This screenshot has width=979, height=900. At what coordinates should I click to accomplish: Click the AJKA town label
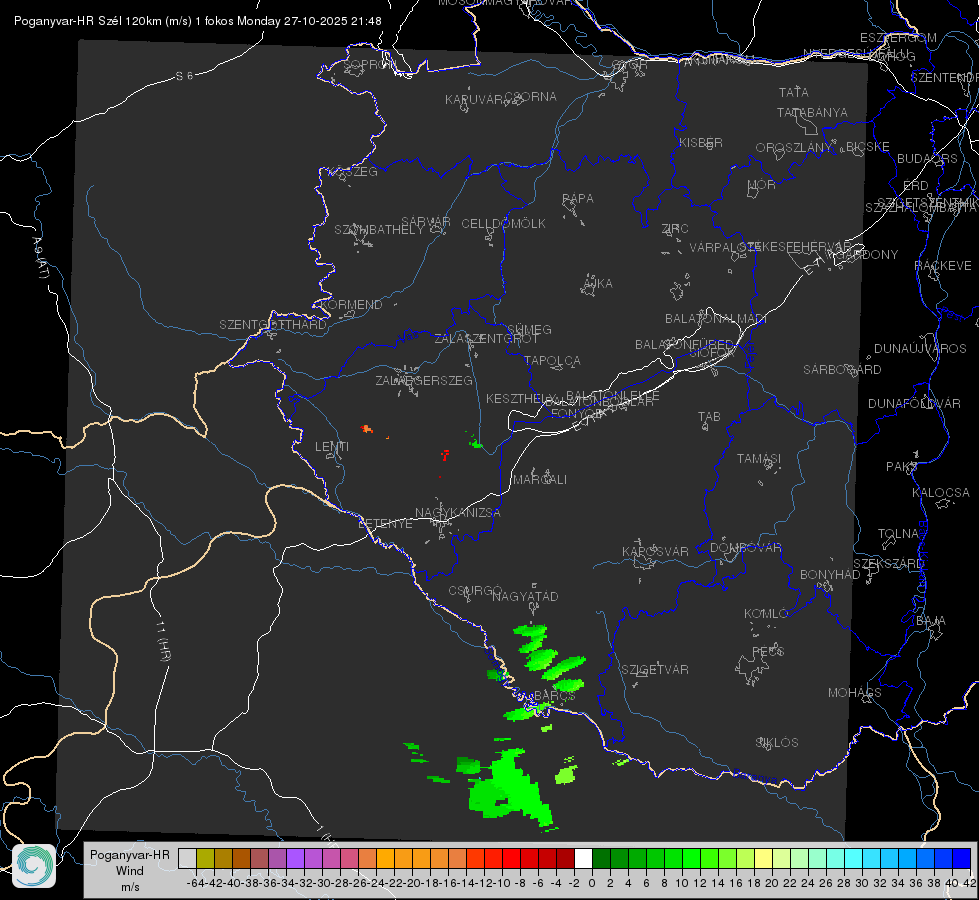[597, 284]
